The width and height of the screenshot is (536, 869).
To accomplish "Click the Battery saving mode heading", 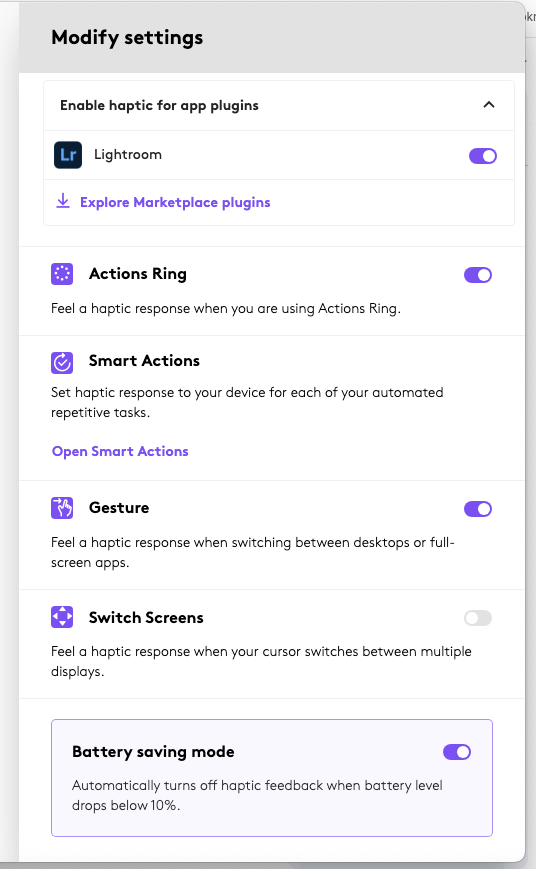I will 154,752.
